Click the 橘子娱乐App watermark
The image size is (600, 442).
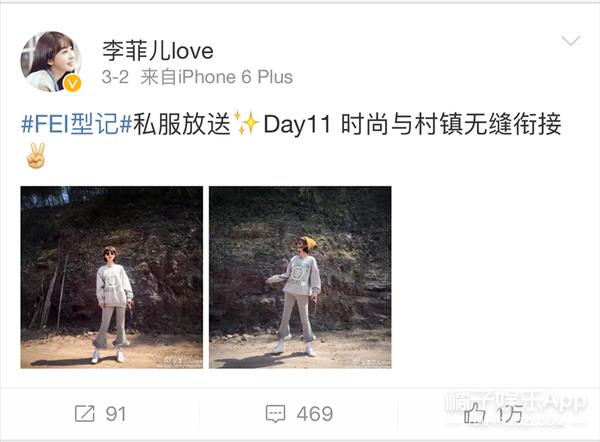click(x=516, y=406)
